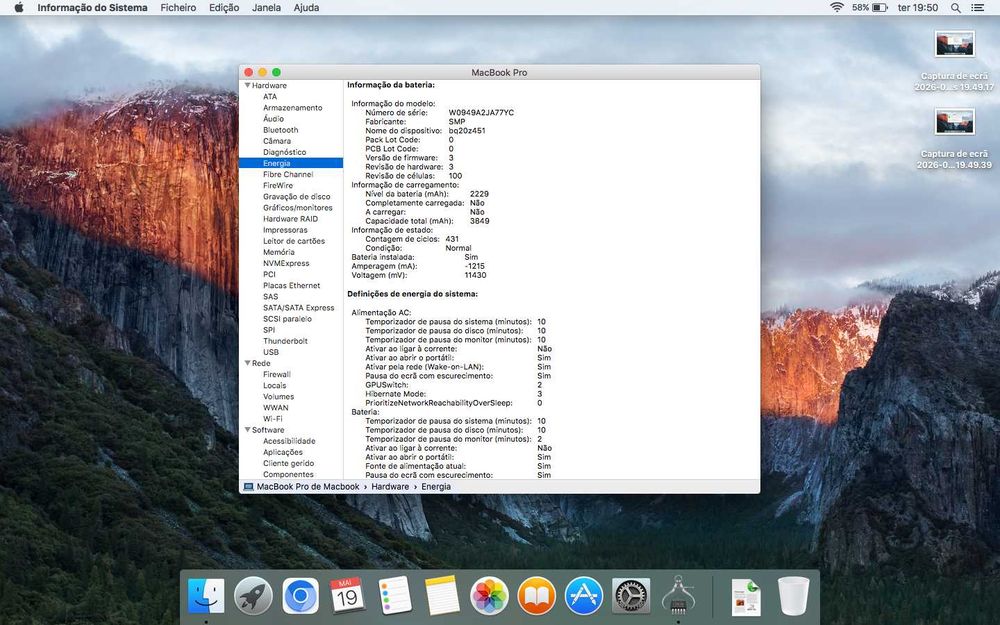Image resolution: width=1000 pixels, height=625 pixels.
Task: Launch Photos app from the Dock
Action: [x=489, y=596]
